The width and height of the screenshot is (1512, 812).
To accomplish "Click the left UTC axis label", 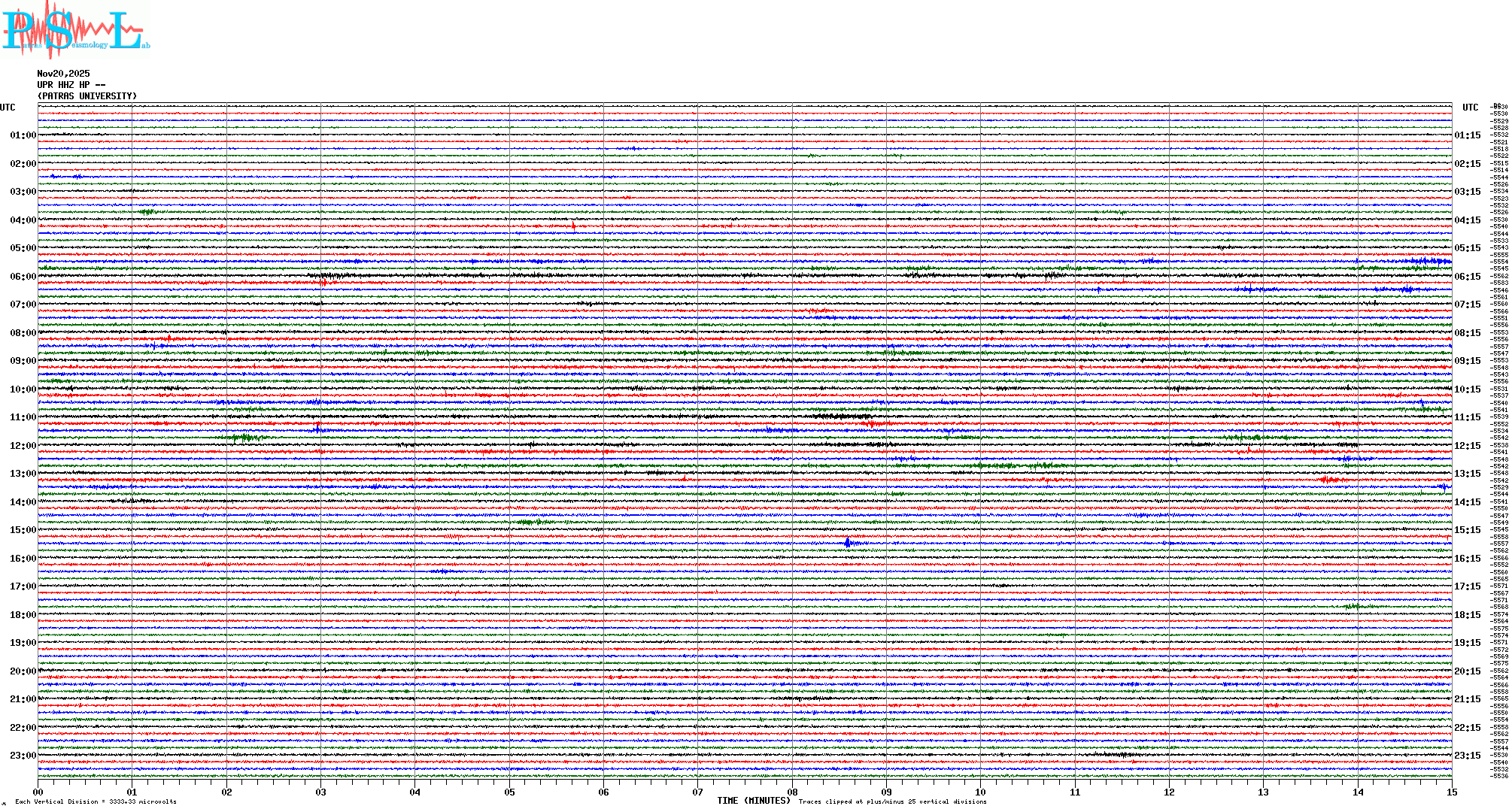I will pyautogui.click(x=8, y=108).
